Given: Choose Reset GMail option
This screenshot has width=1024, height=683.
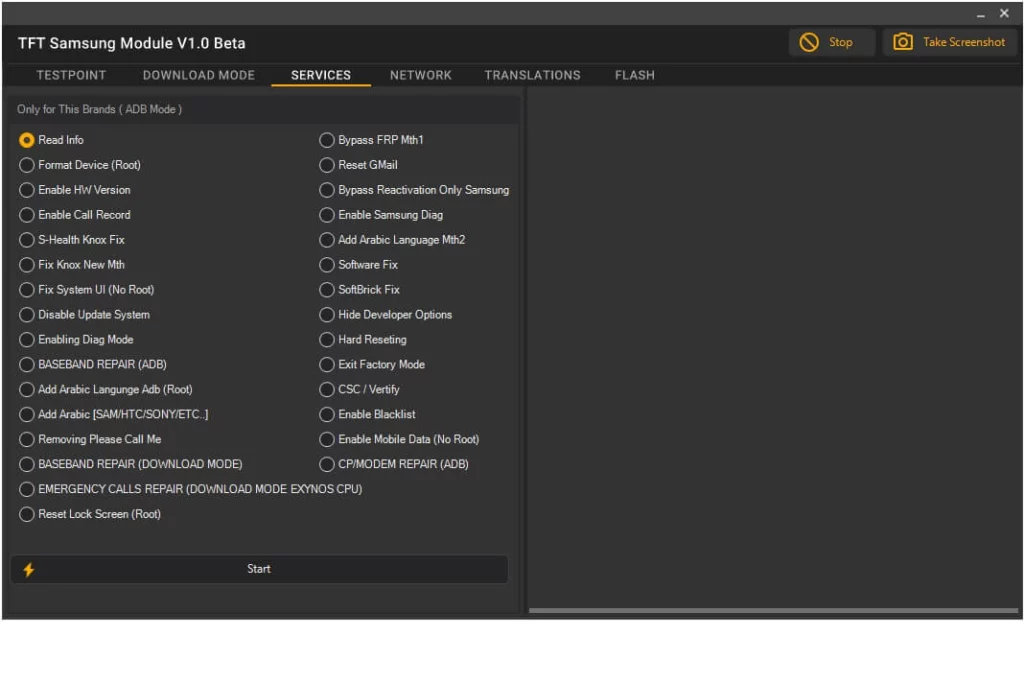Looking at the screenshot, I should 358,165.
